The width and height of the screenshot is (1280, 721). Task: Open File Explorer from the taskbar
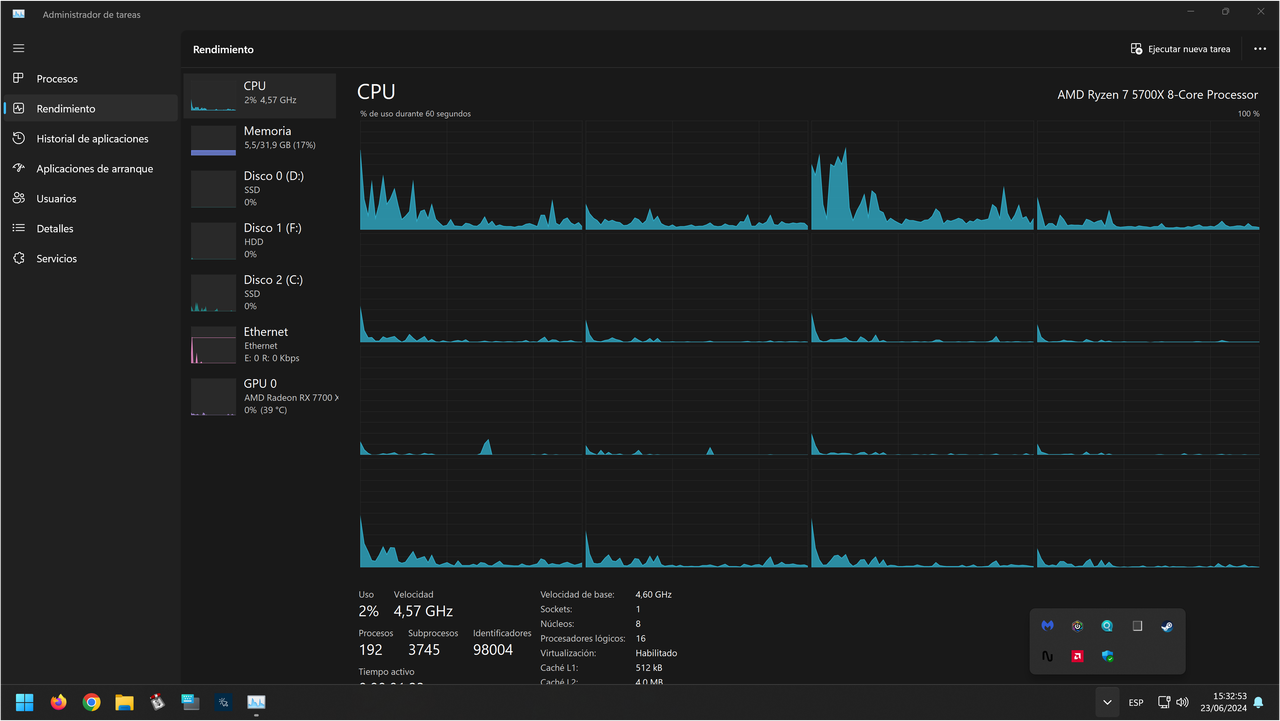coord(124,702)
